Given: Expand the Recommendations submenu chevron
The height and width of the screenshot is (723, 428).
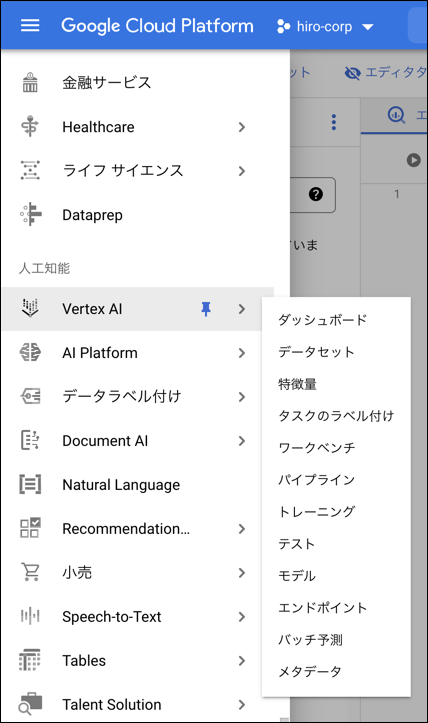Looking at the screenshot, I should point(242,529).
